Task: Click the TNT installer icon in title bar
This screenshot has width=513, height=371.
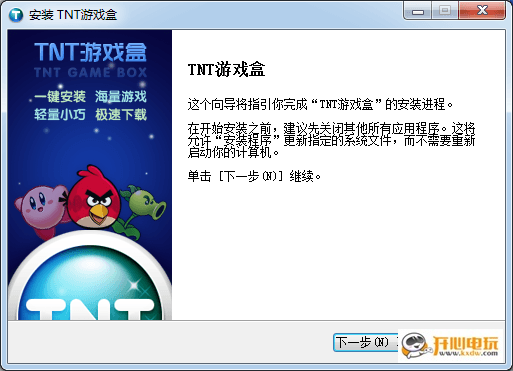Action: click(x=16, y=15)
